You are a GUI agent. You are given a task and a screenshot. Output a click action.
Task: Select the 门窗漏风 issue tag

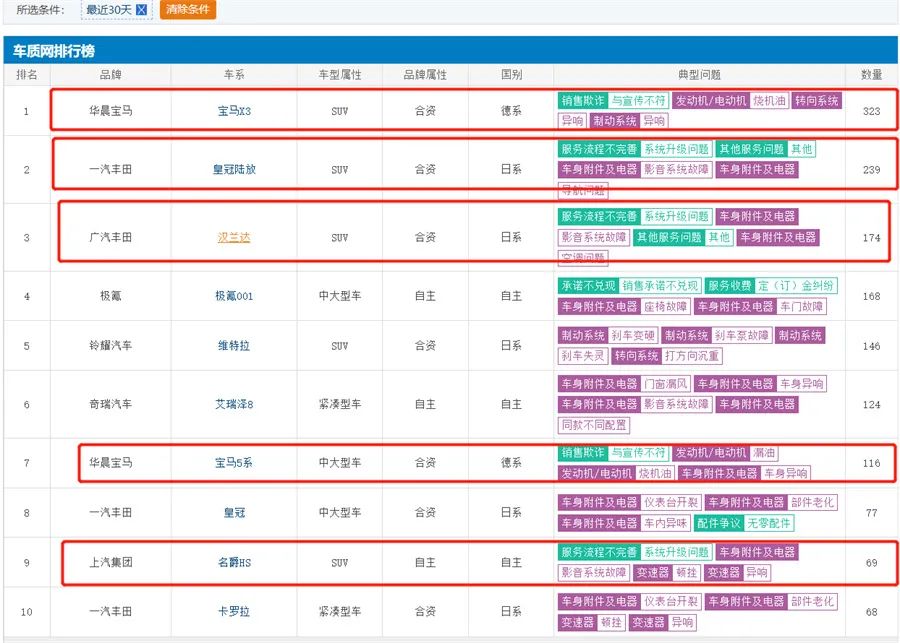click(665, 384)
